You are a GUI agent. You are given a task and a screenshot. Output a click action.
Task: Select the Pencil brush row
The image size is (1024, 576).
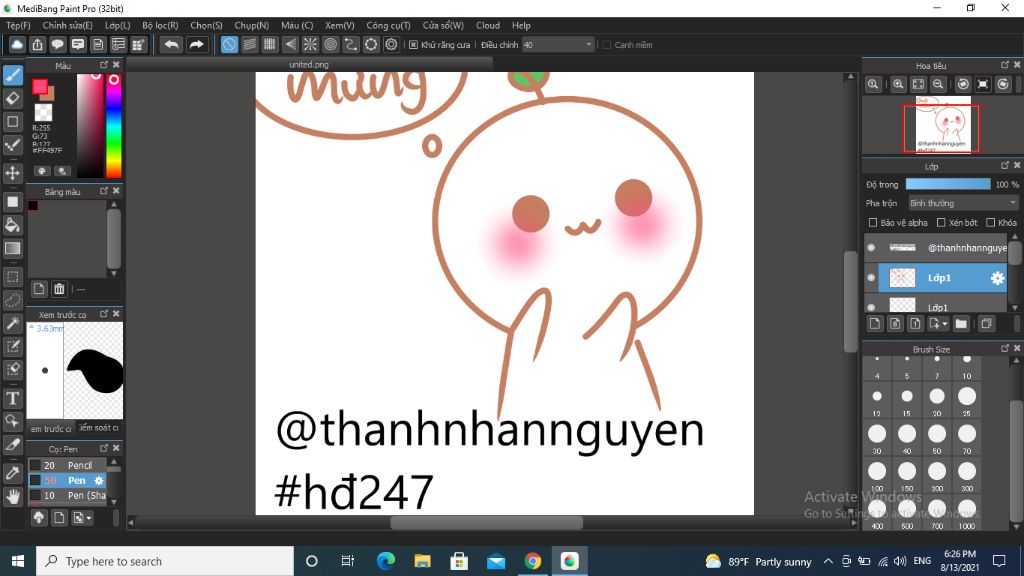67,465
